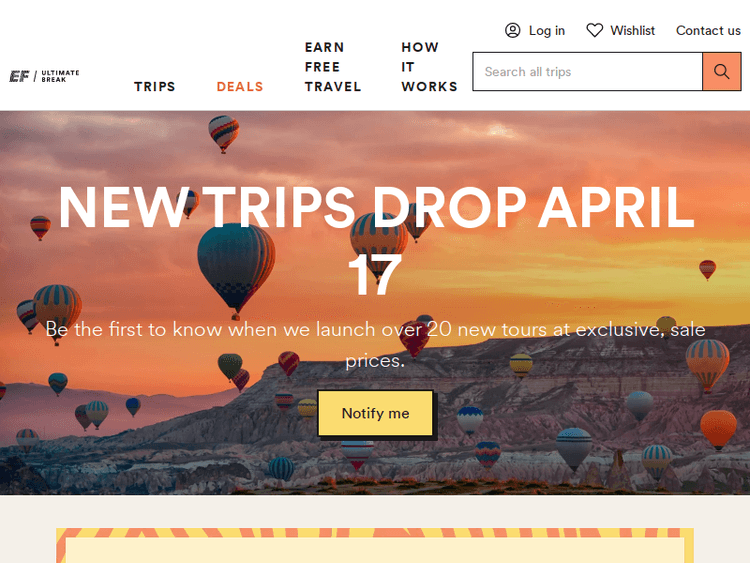Click the New Trips Drop April 17 headline
750x563 pixels.
coord(375,241)
